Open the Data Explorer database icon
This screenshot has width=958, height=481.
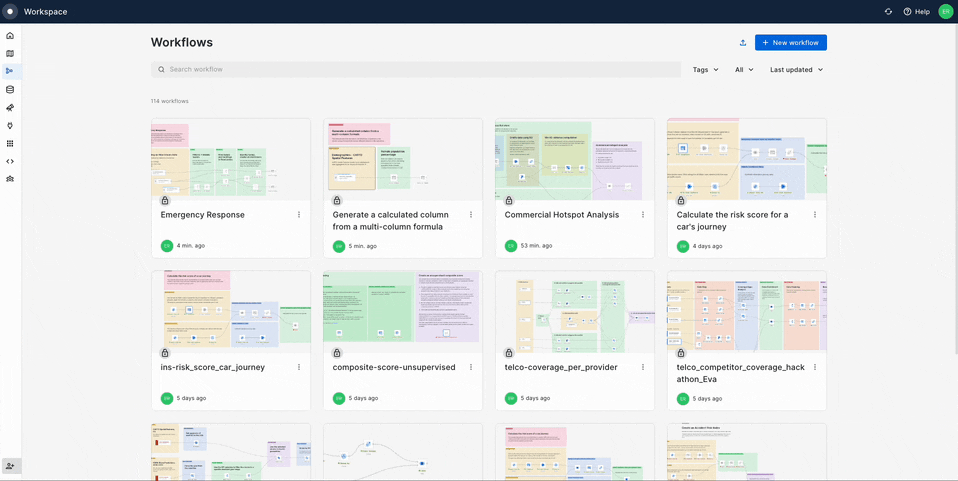pos(10,90)
